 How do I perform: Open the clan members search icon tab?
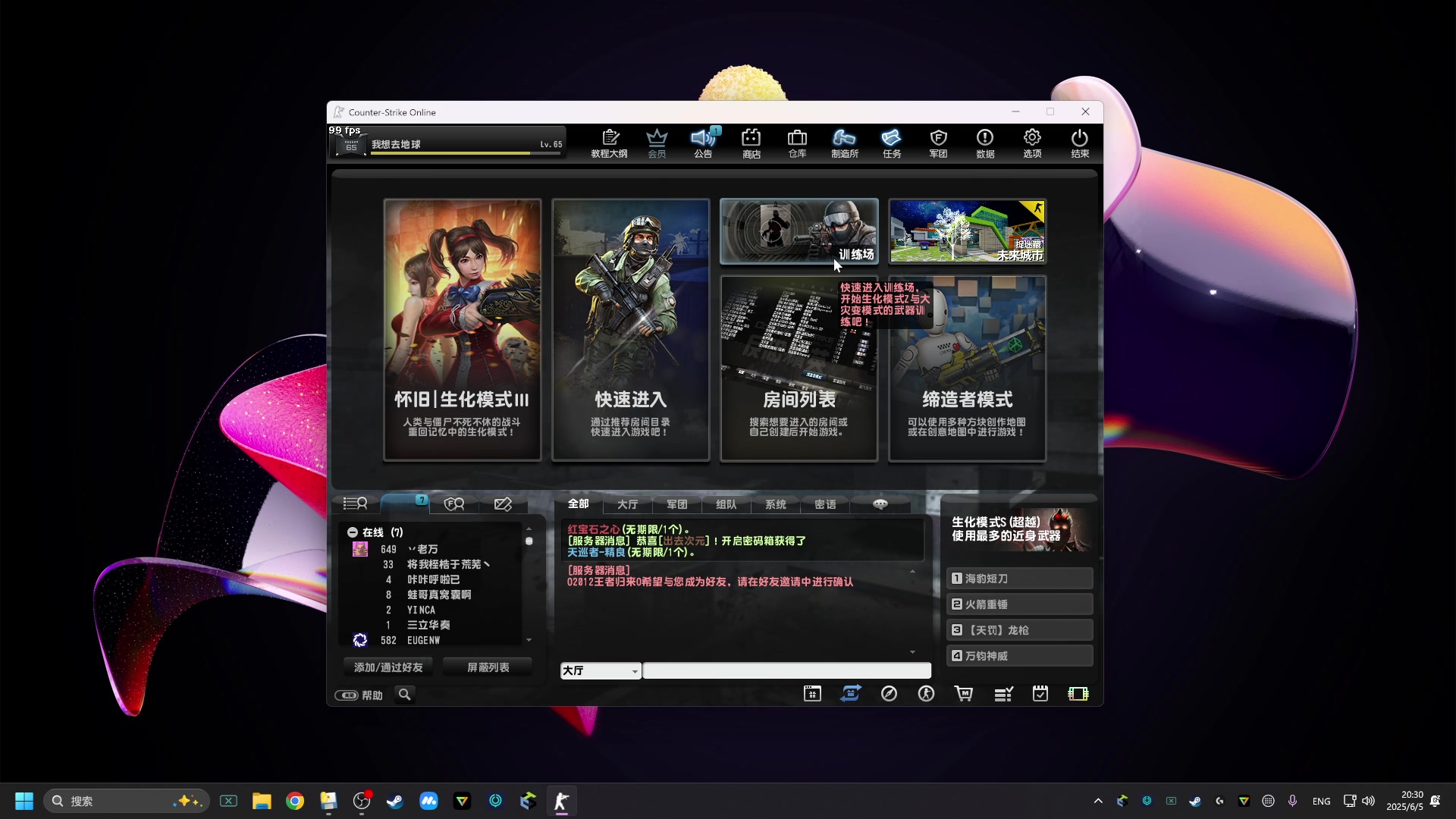pyautogui.click(x=454, y=504)
